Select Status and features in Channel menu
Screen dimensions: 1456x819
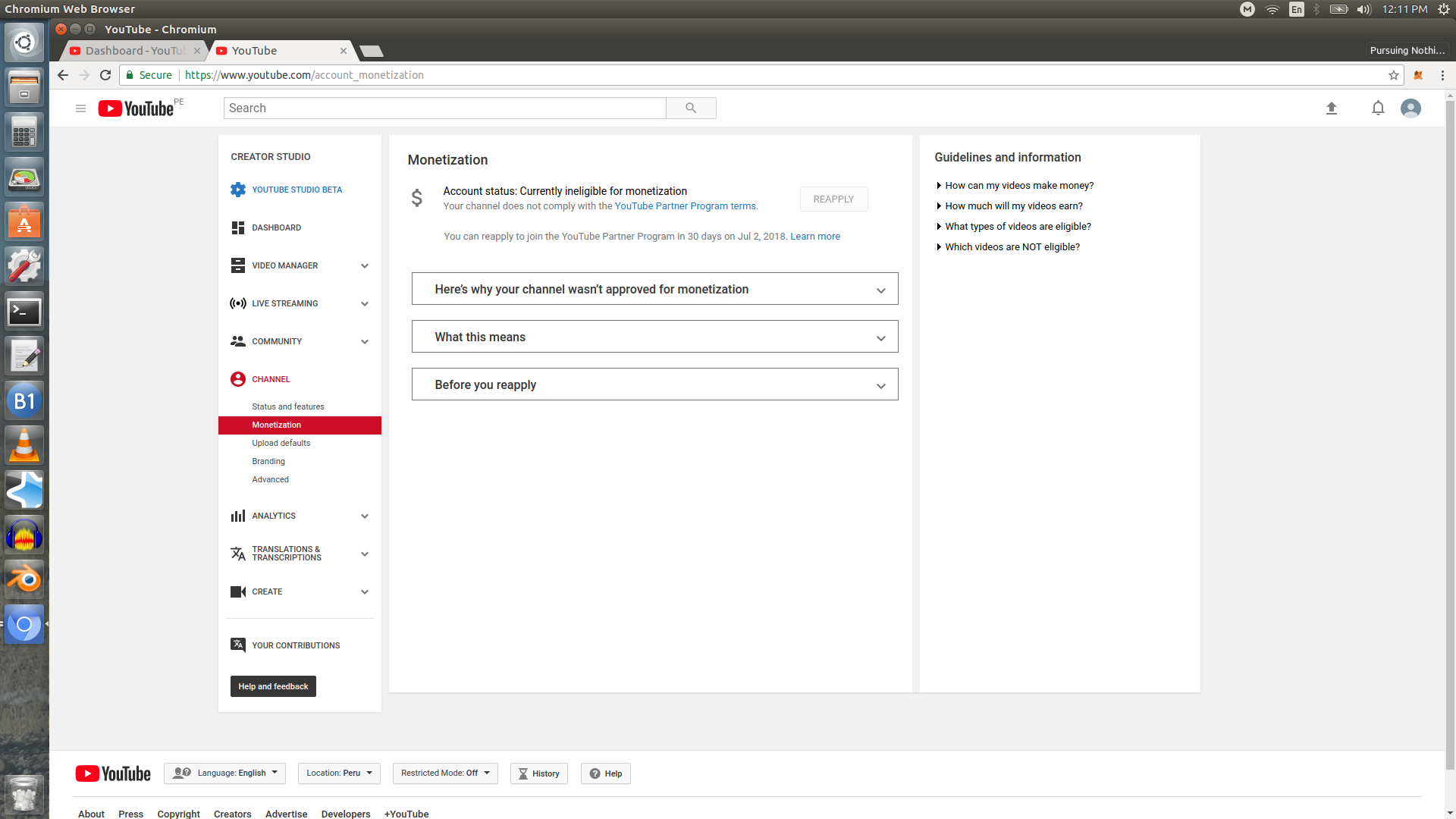[288, 407]
